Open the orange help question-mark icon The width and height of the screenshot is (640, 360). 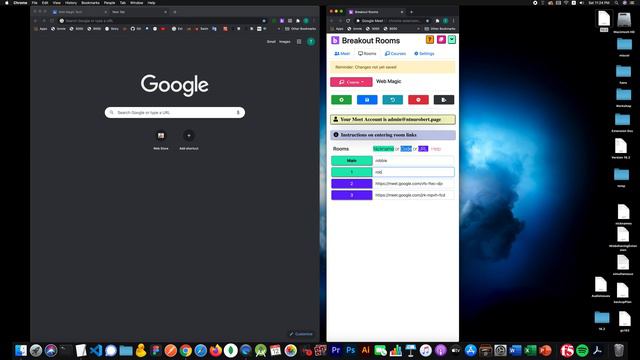click(x=430, y=40)
